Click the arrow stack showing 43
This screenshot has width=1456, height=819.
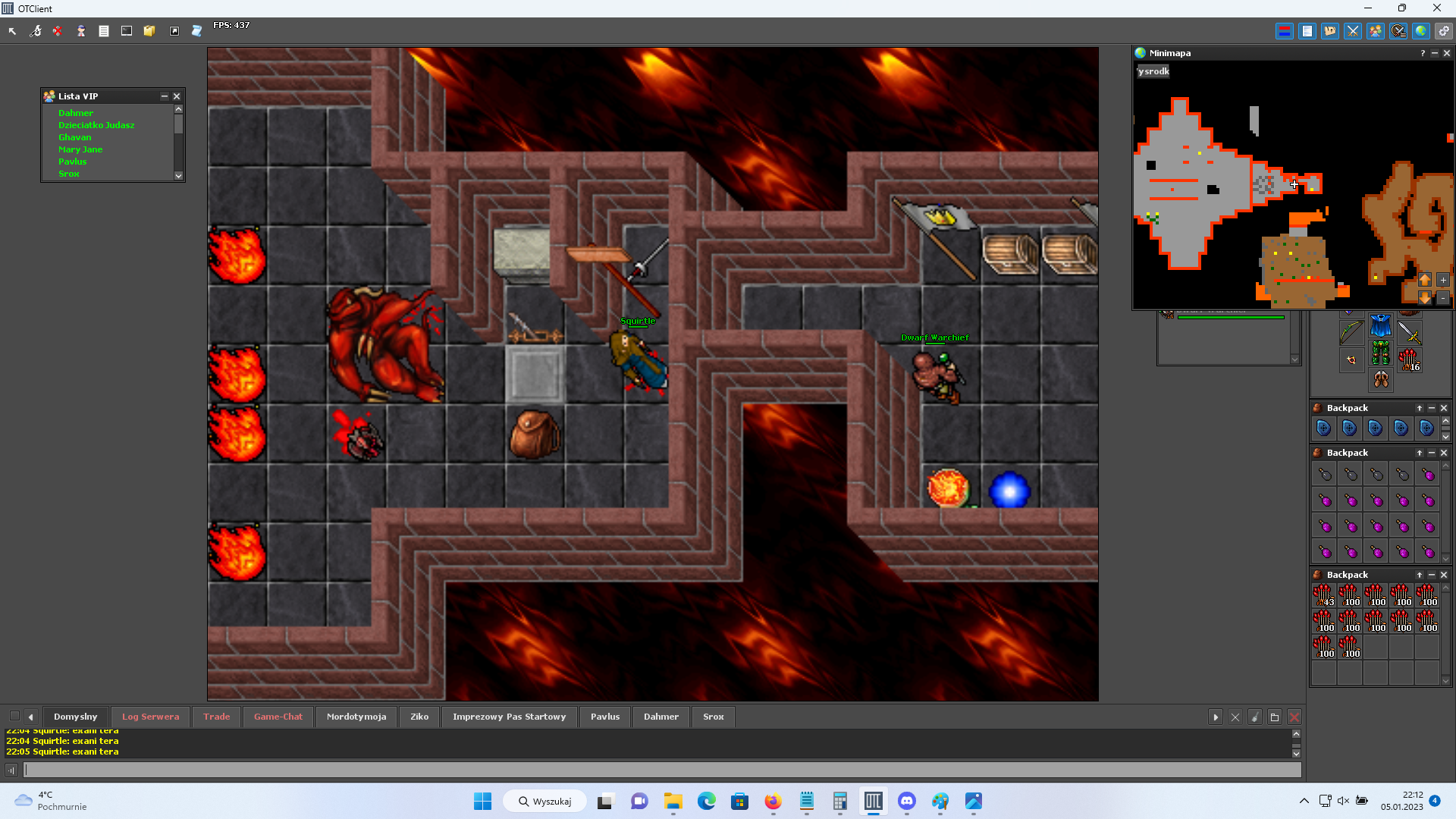pos(1324,596)
